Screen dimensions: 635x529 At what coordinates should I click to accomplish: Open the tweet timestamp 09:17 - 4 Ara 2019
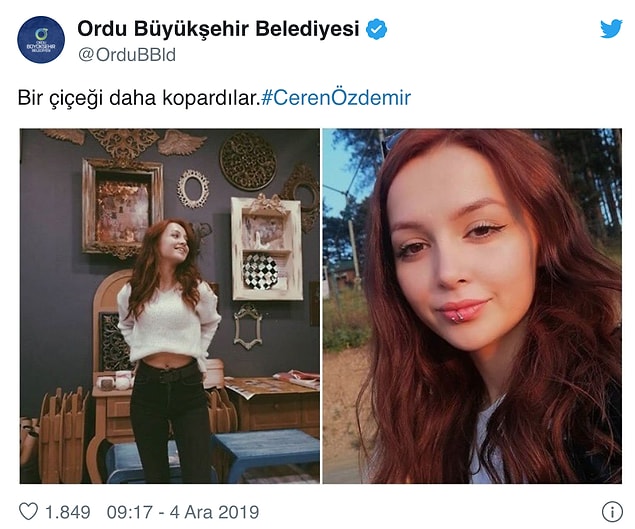click(183, 512)
